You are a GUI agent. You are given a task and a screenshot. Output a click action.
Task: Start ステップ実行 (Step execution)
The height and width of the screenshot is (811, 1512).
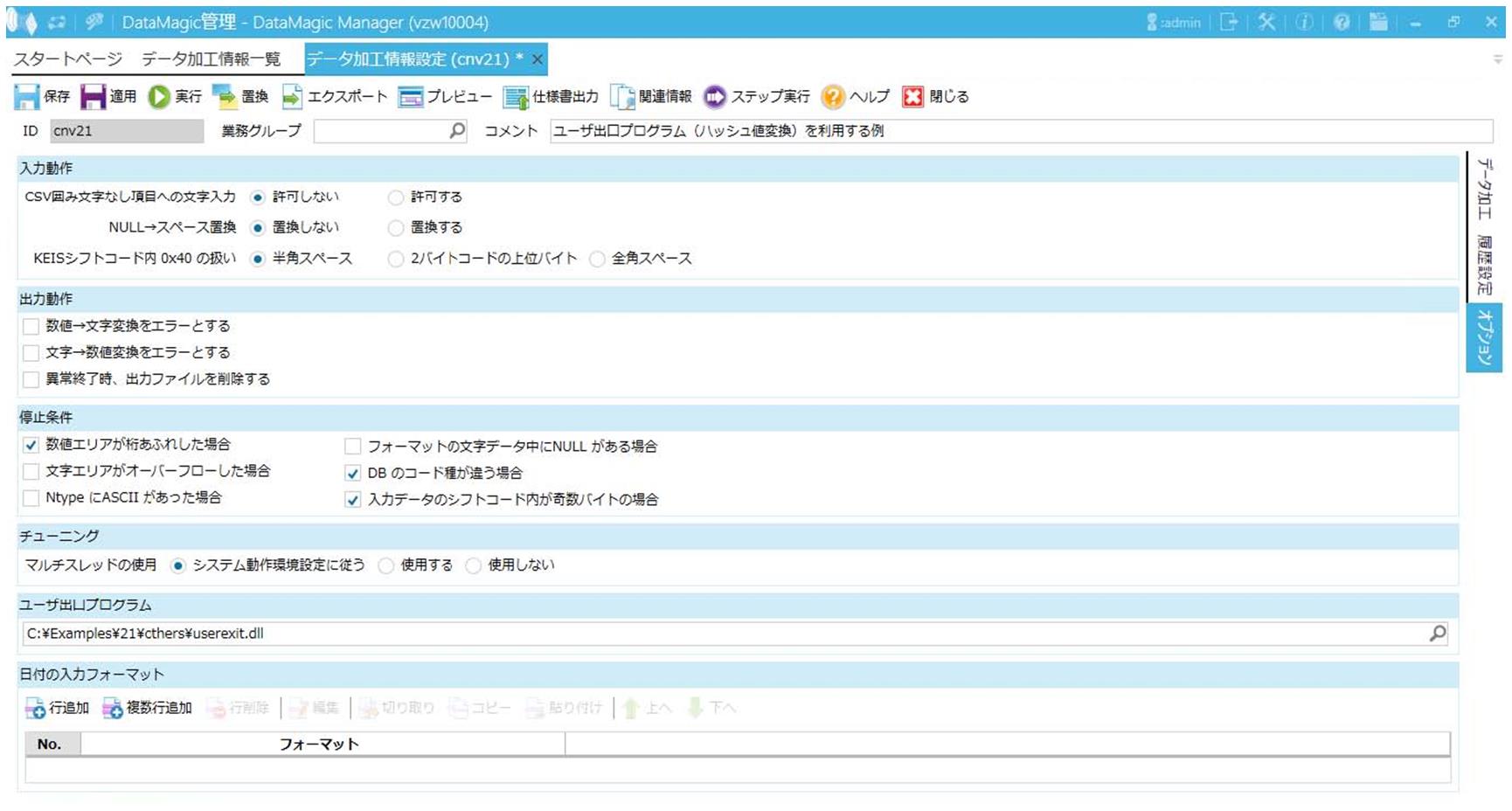click(715, 97)
